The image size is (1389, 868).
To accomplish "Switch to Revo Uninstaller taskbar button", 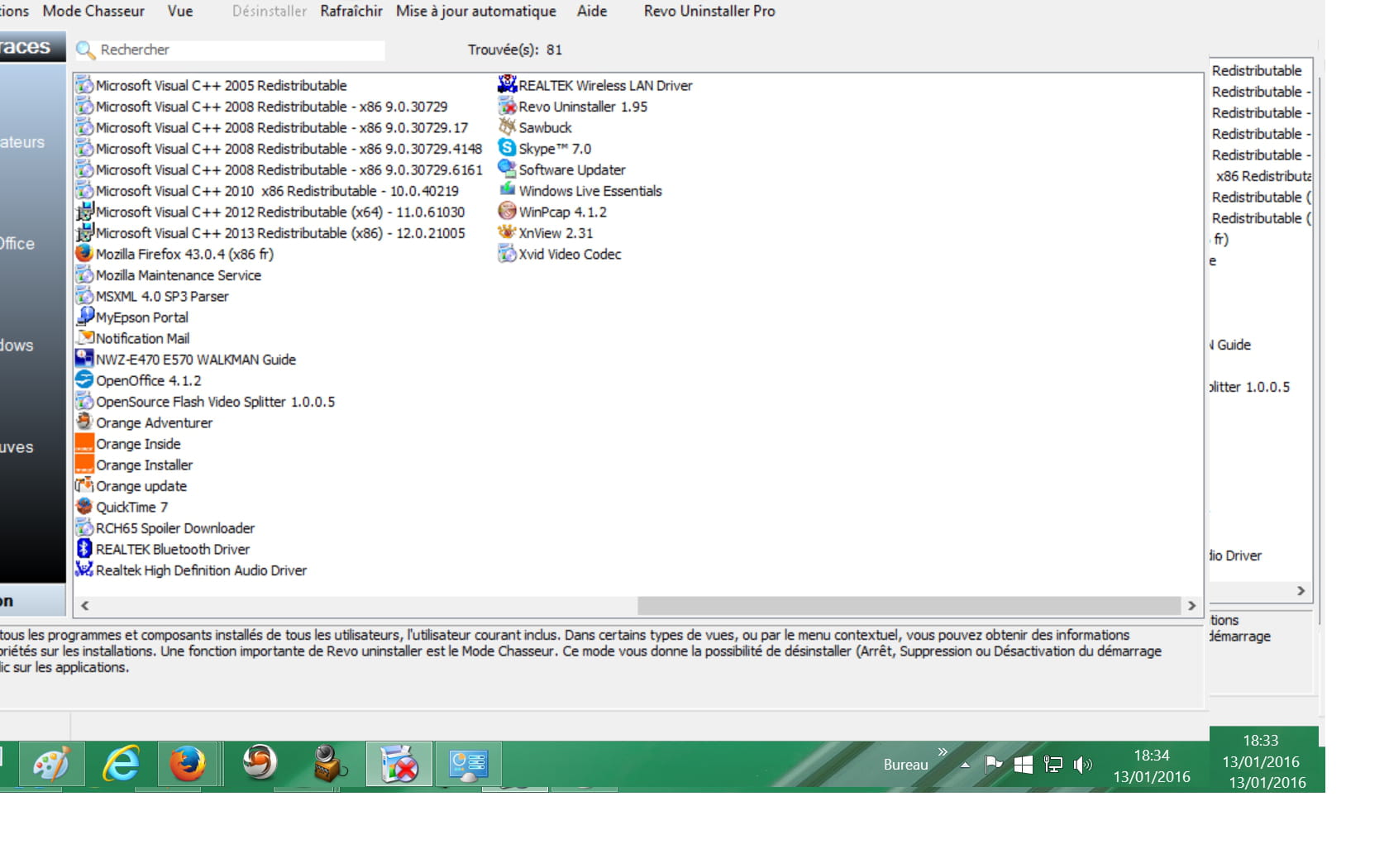I will [x=399, y=764].
